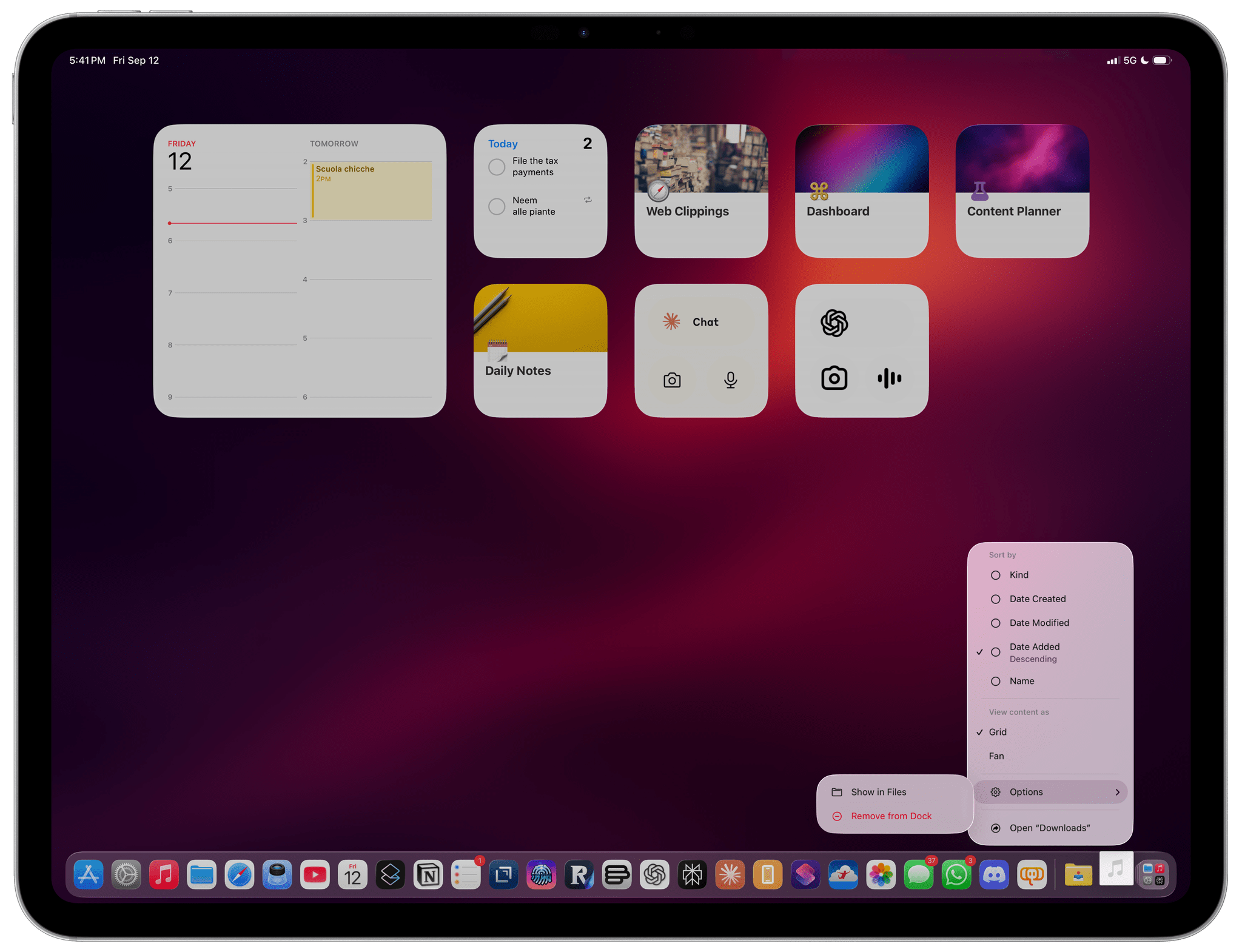The image size is (1242, 952).
Task: Switch view content to Fan
Action: click(x=996, y=756)
